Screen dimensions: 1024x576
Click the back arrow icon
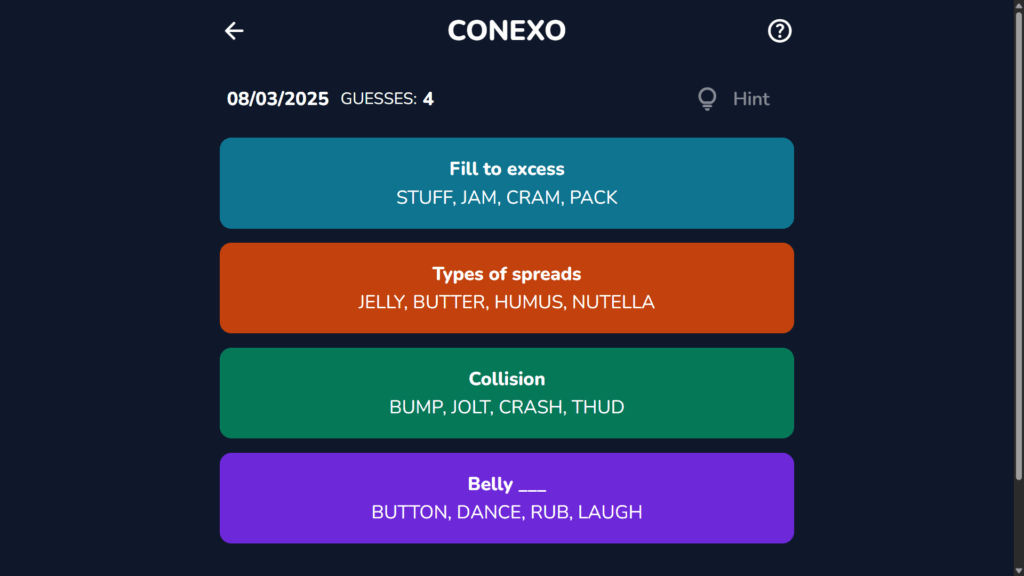tap(233, 31)
